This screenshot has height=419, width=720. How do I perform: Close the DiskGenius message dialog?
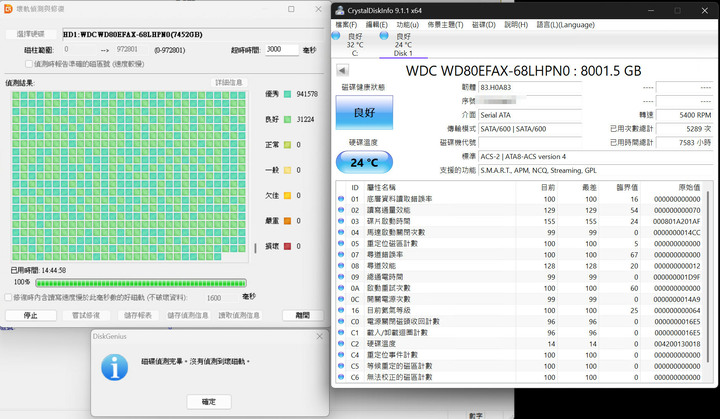[x=320, y=336]
